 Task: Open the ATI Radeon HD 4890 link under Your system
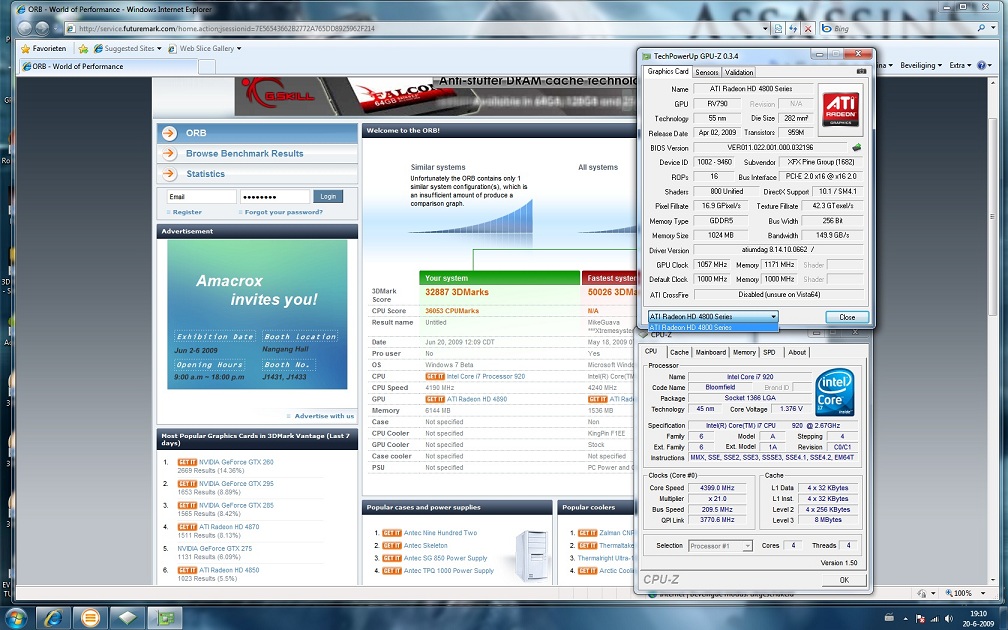[x=476, y=399]
